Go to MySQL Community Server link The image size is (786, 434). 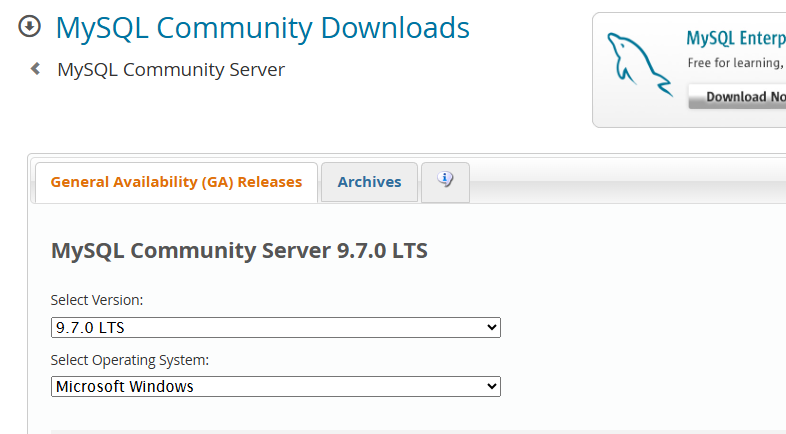(x=171, y=69)
